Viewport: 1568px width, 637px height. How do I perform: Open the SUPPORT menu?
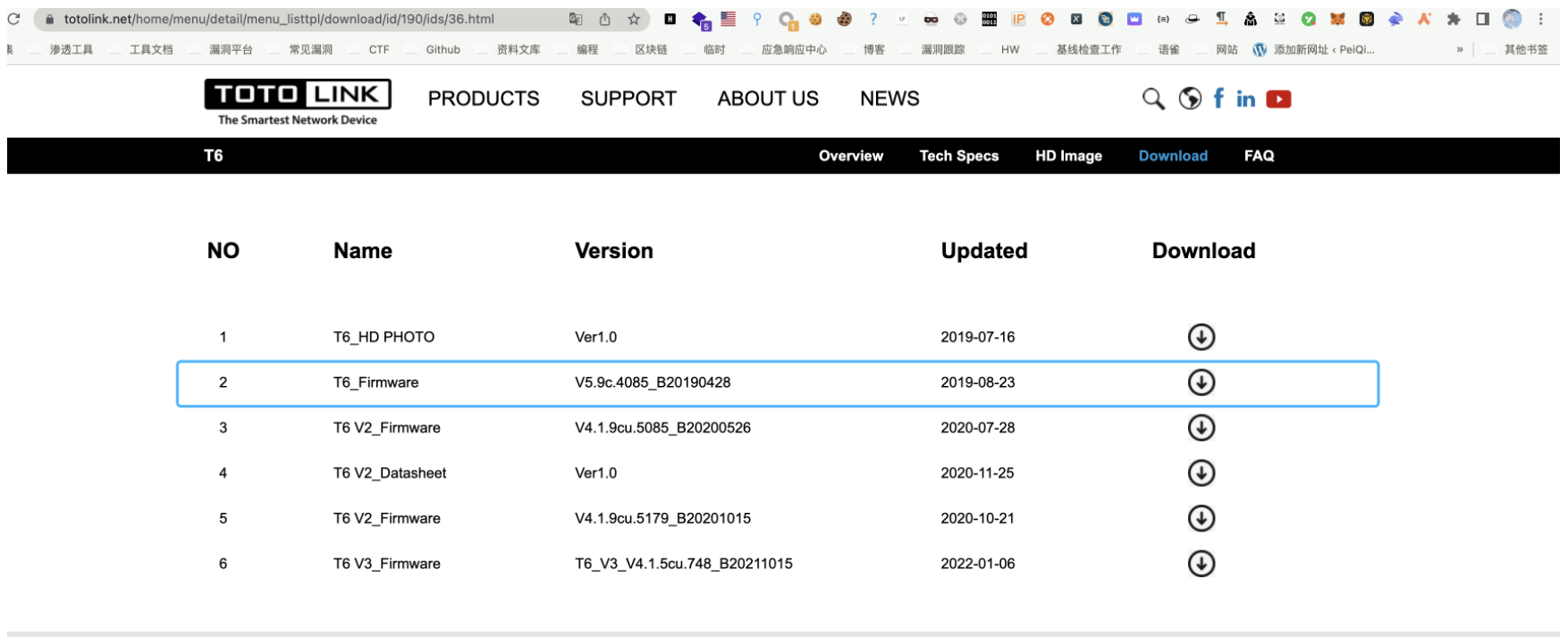628,99
